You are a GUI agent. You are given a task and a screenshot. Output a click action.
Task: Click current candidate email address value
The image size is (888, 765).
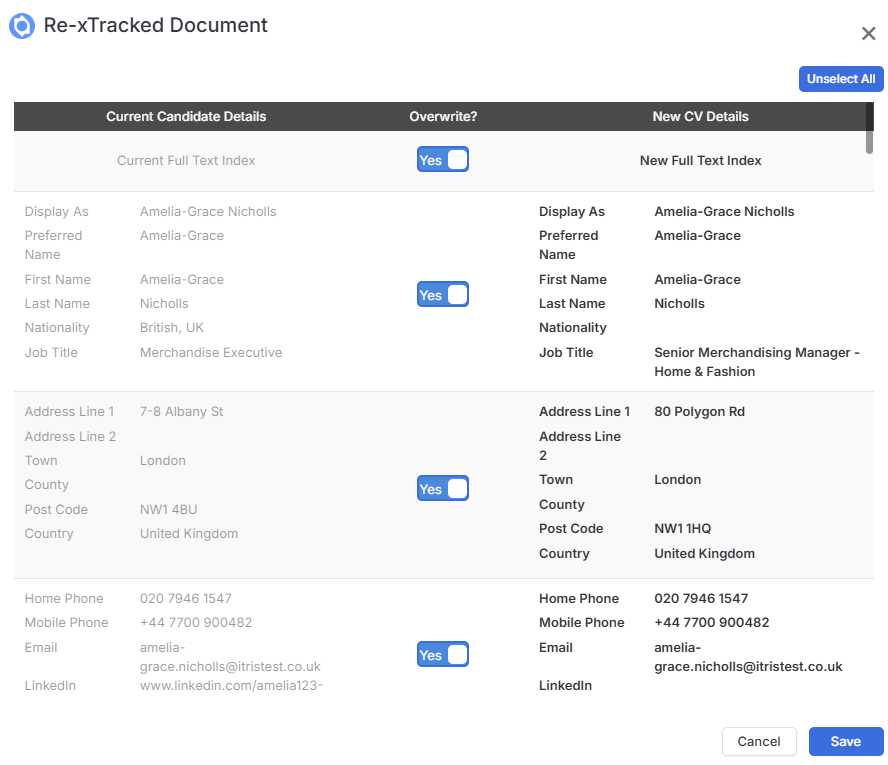(x=230, y=657)
